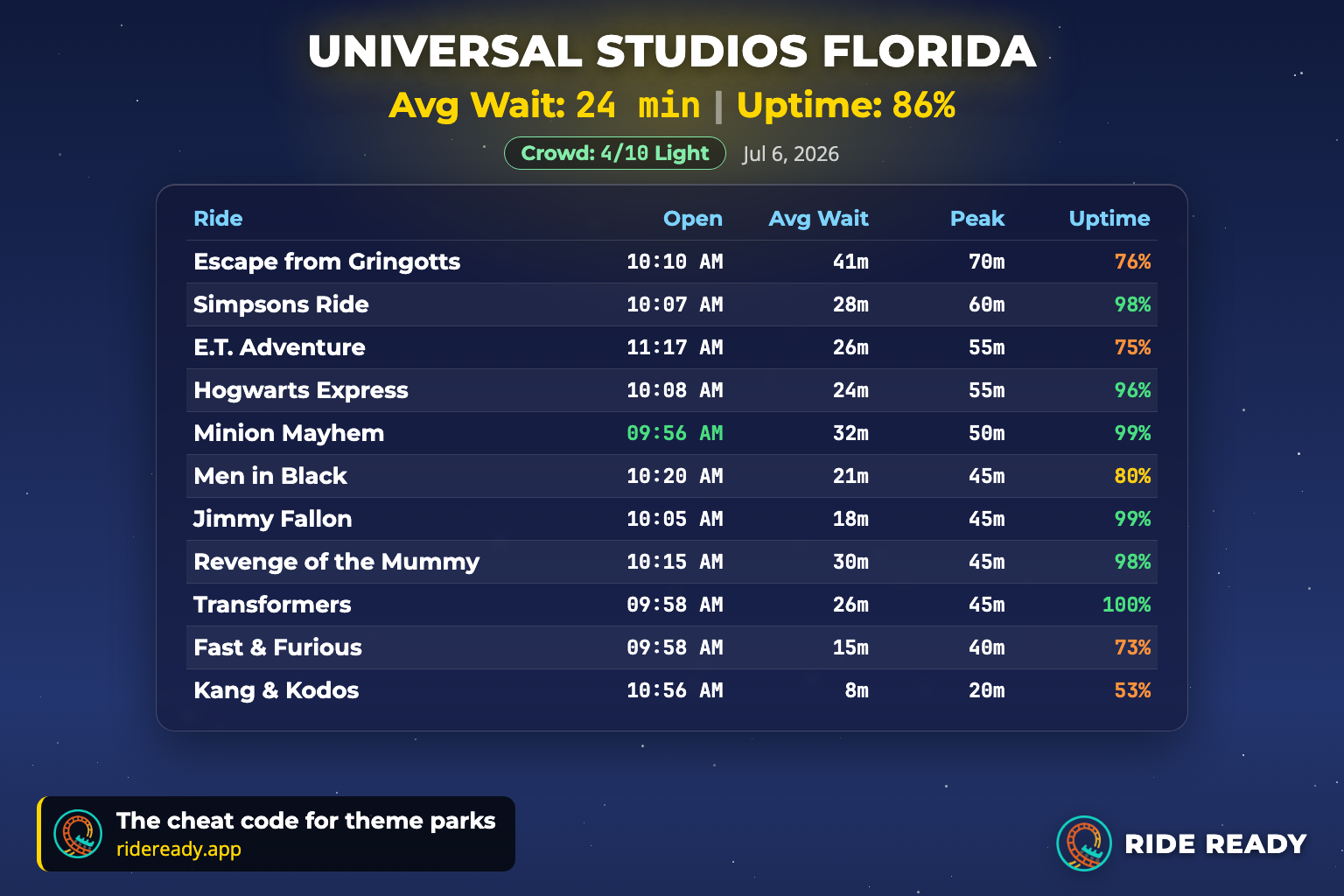Click the "76%" uptime for Escape from Gringotts
Image resolution: width=1344 pixels, height=896 pixels.
[1132, 262]
